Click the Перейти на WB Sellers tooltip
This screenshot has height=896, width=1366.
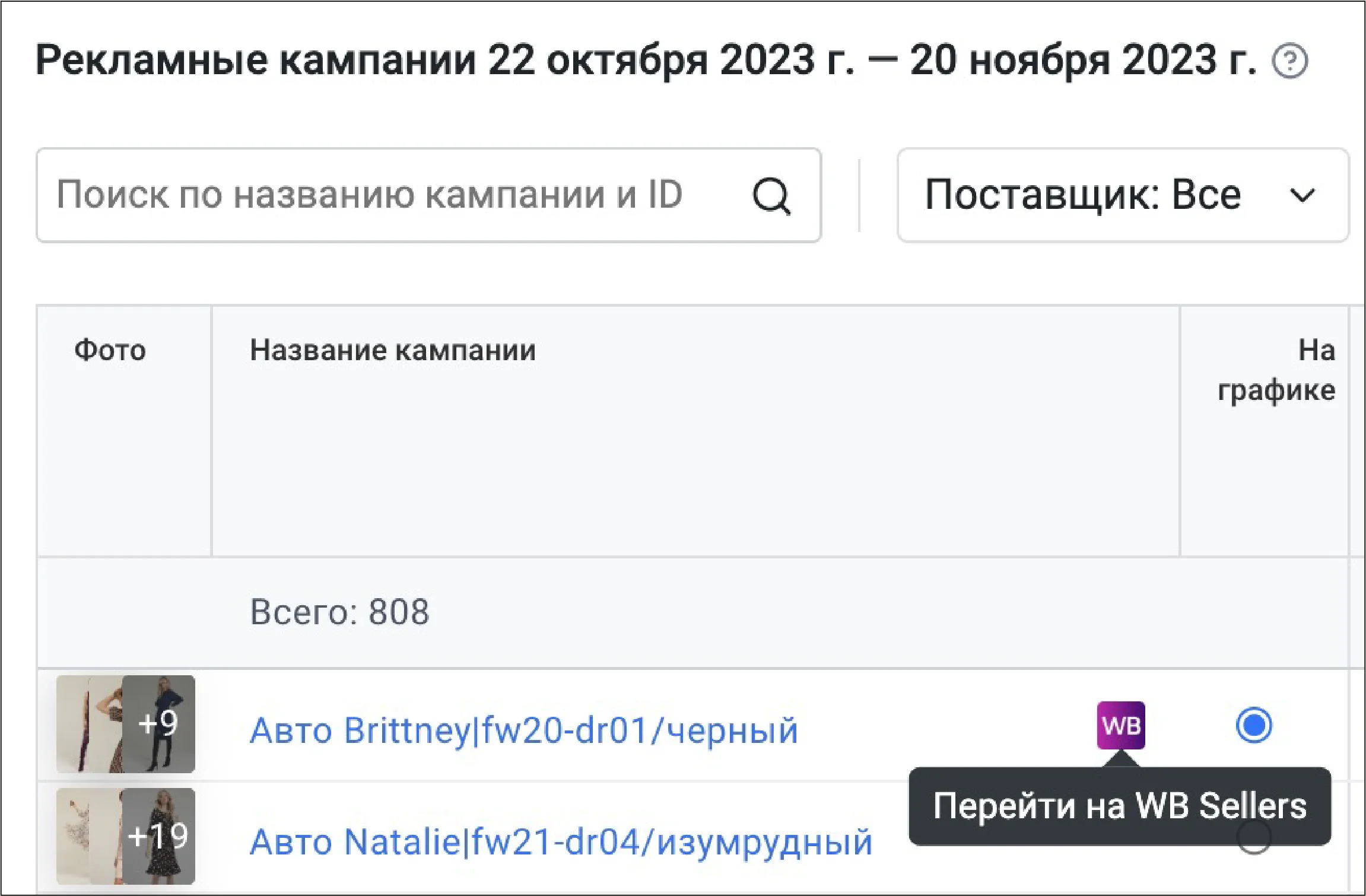pyautogui.click(x=1119, y=806)
